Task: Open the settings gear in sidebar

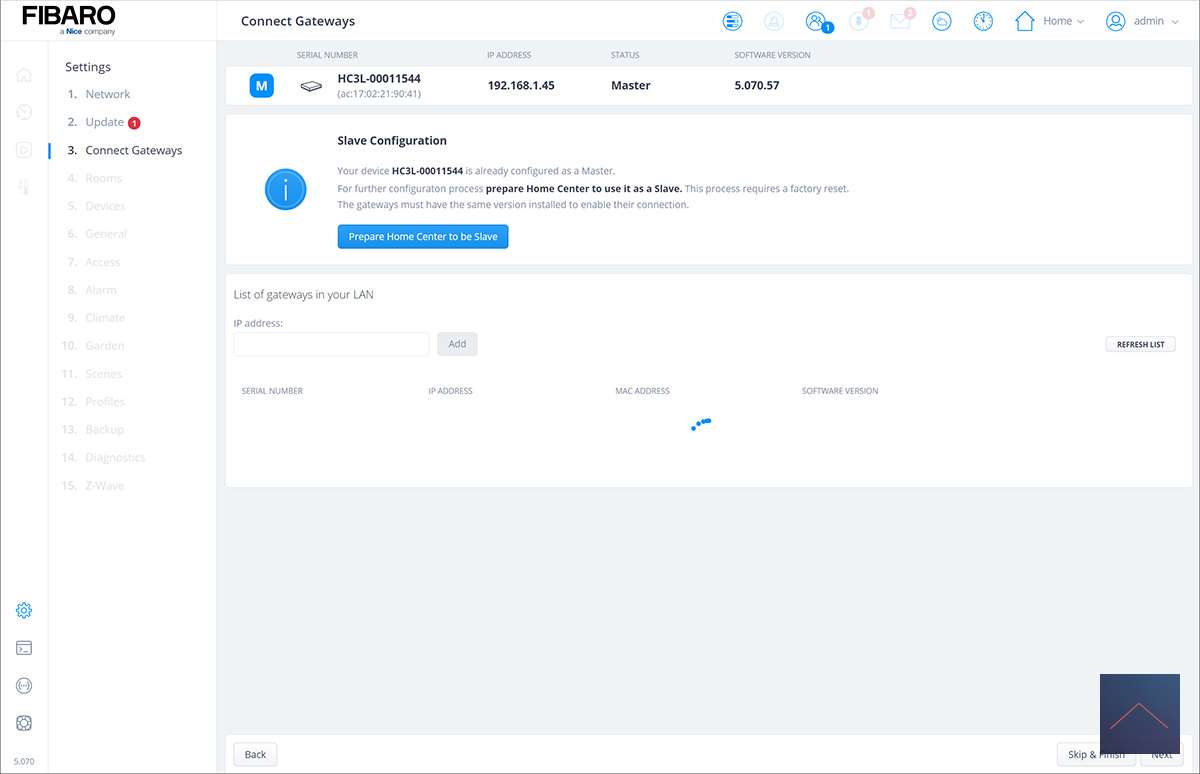Action: tap(24, 610)
